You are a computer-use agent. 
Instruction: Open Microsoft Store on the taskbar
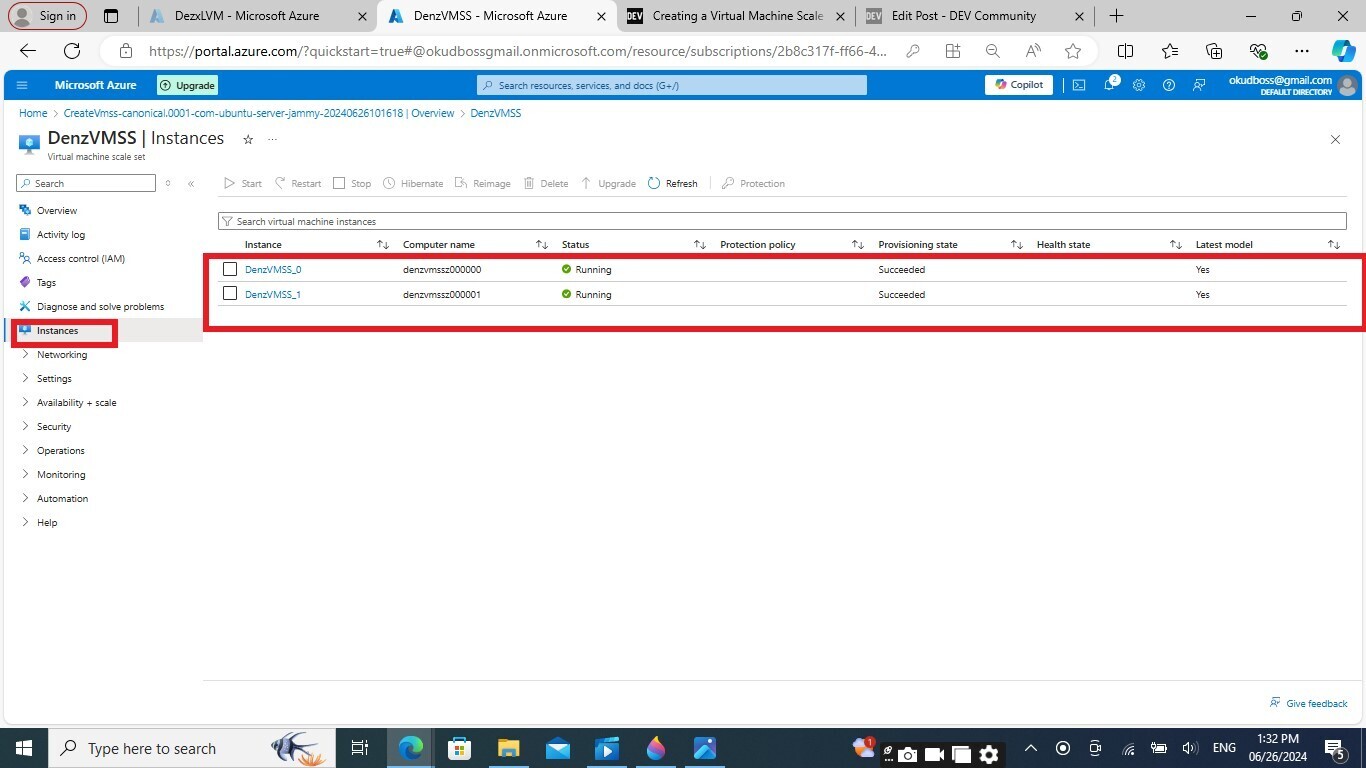(x=459, y=748)
